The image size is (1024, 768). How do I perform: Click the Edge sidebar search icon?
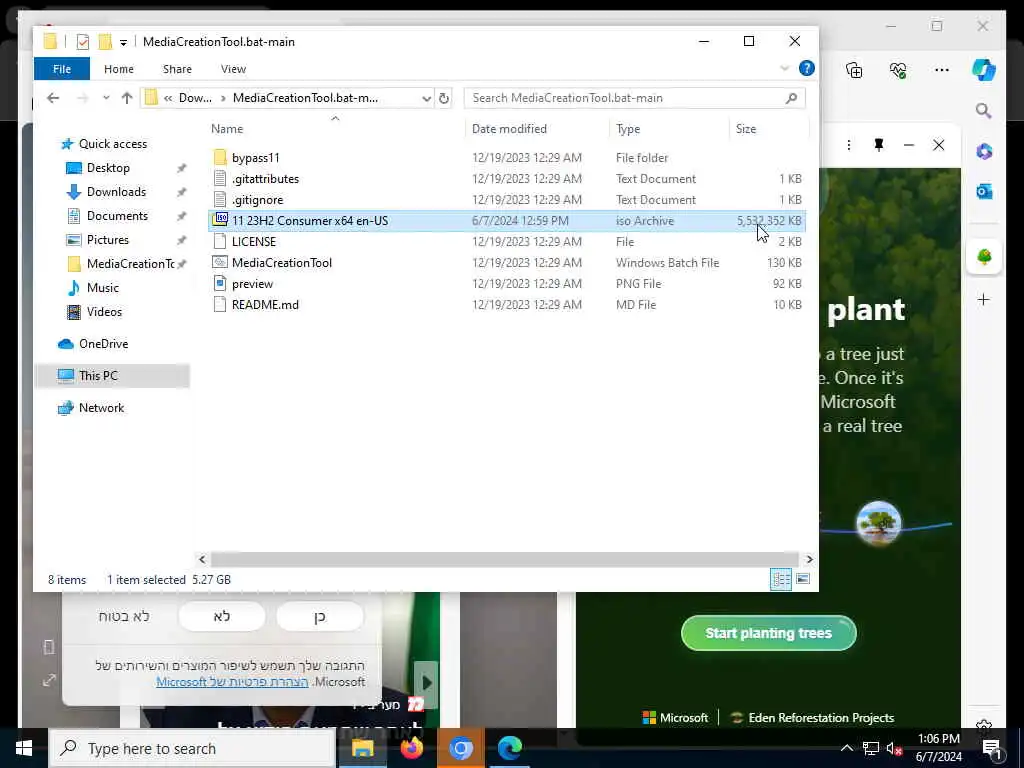(984, 111)
